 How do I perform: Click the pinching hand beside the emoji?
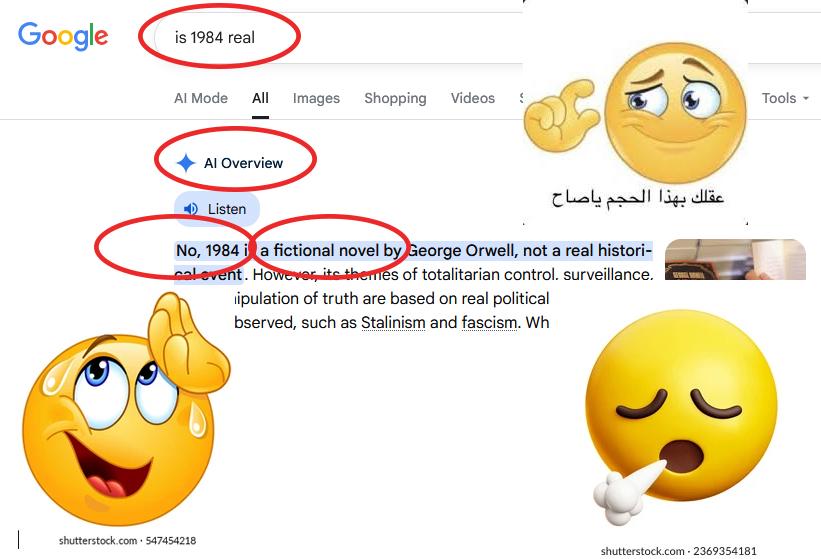[560, 115]
